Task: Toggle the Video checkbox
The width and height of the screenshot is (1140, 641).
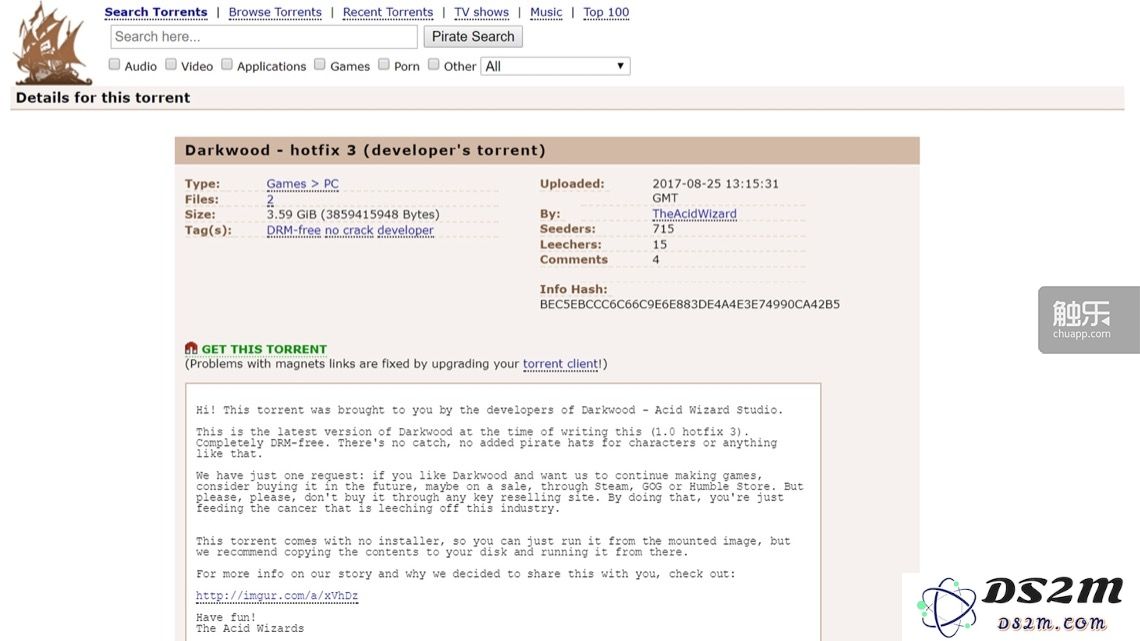Action: click(171, 65)
